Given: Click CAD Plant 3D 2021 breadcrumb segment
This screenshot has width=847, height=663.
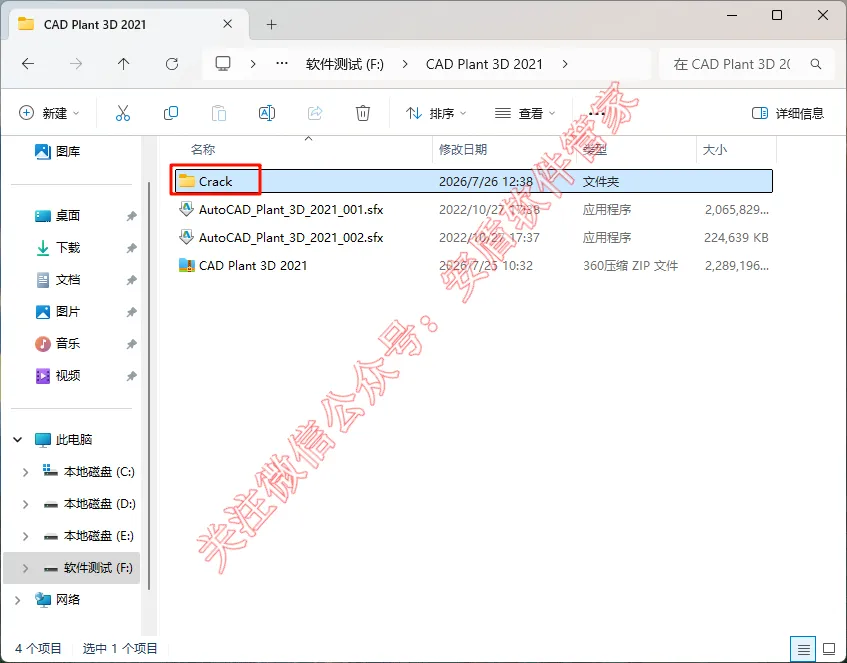Looking at the screenshot, I should pos(484,64).
